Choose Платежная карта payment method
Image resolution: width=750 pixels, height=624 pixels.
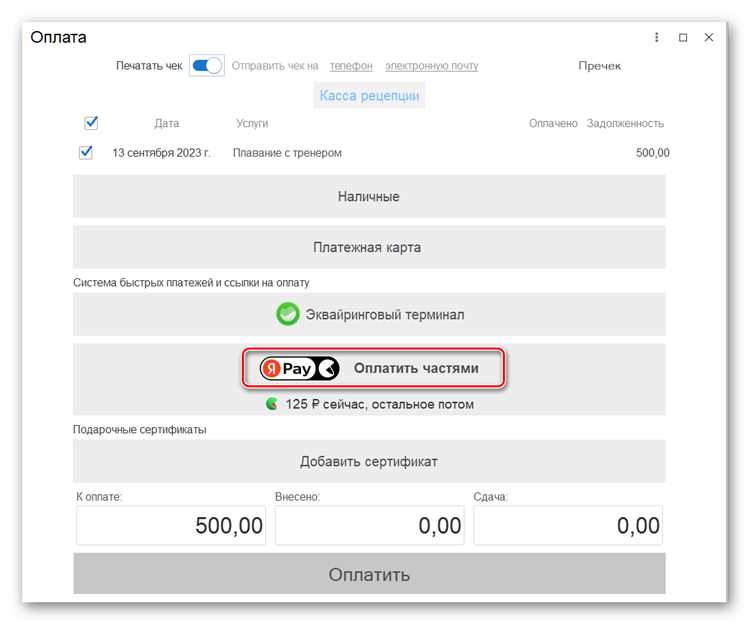click(369, 248)
